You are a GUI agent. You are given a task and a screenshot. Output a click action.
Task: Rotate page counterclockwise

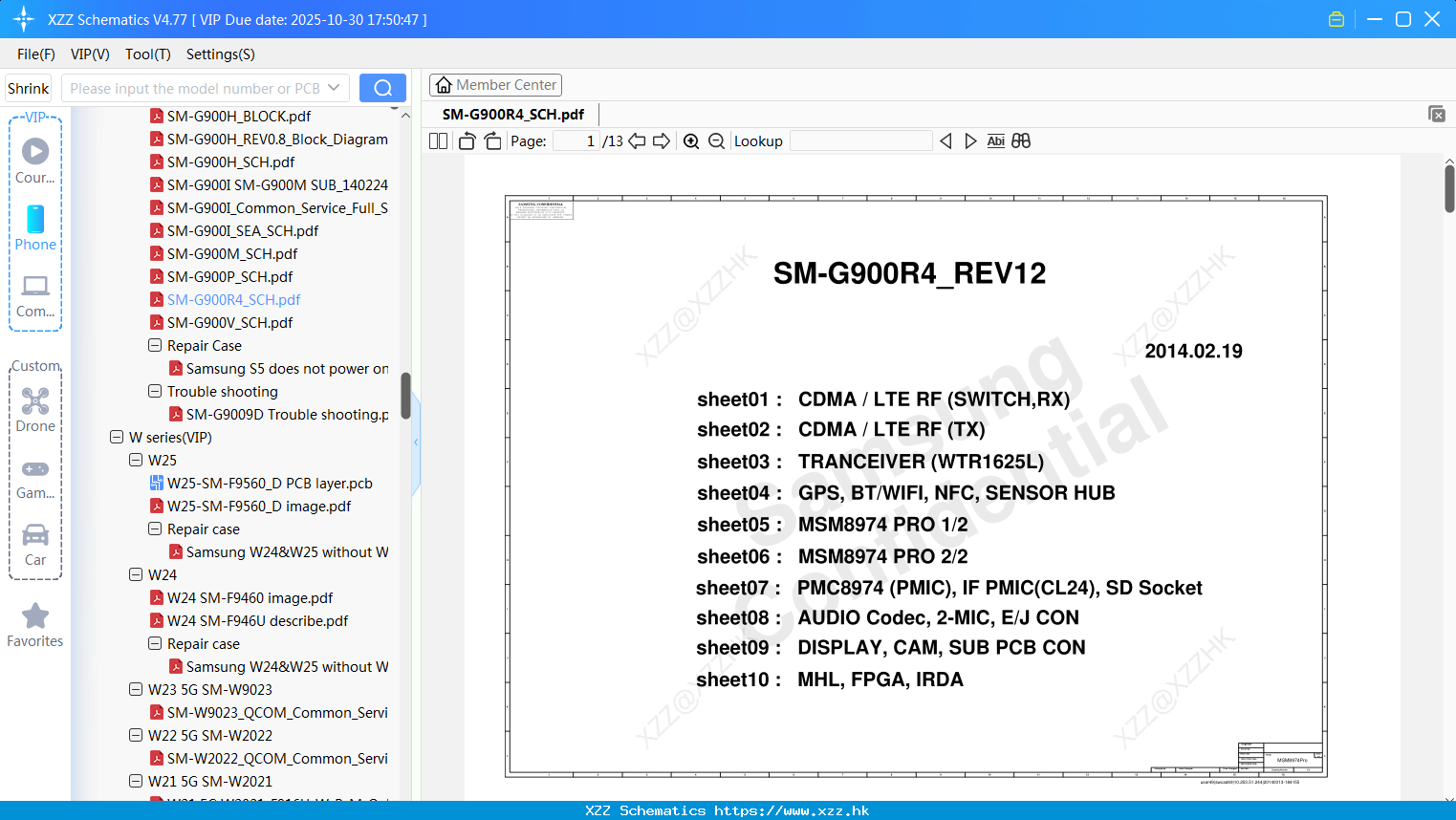click(x=467, y=140)
